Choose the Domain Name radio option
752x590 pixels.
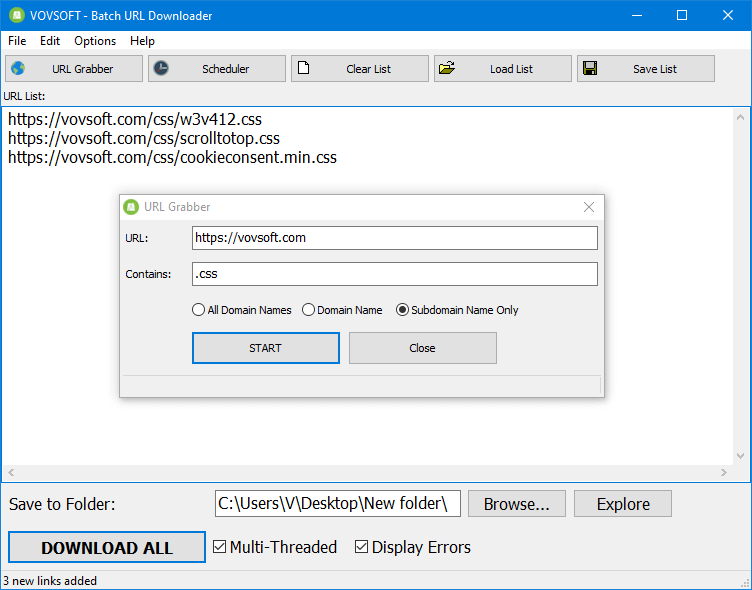click(x=309, y=310)
